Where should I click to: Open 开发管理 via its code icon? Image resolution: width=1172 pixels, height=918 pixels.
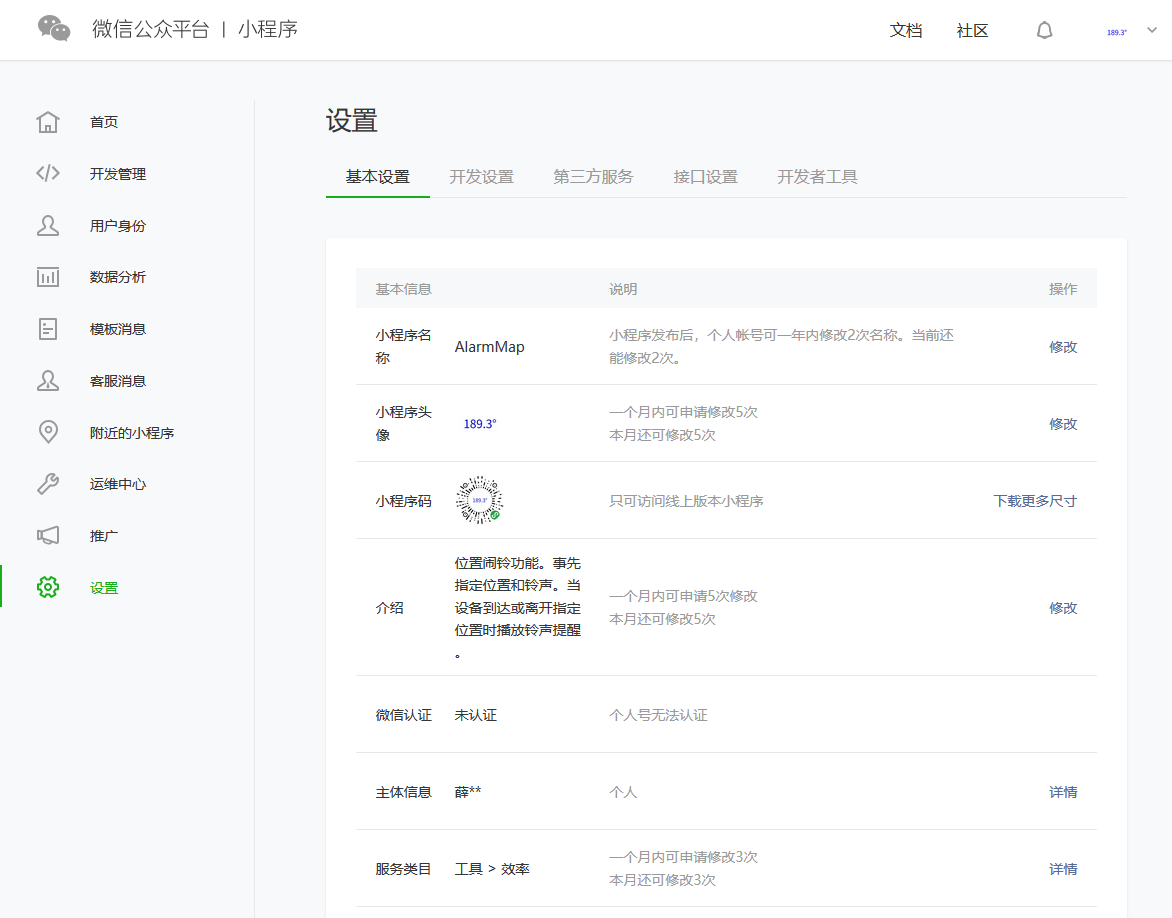pos(48,174)
